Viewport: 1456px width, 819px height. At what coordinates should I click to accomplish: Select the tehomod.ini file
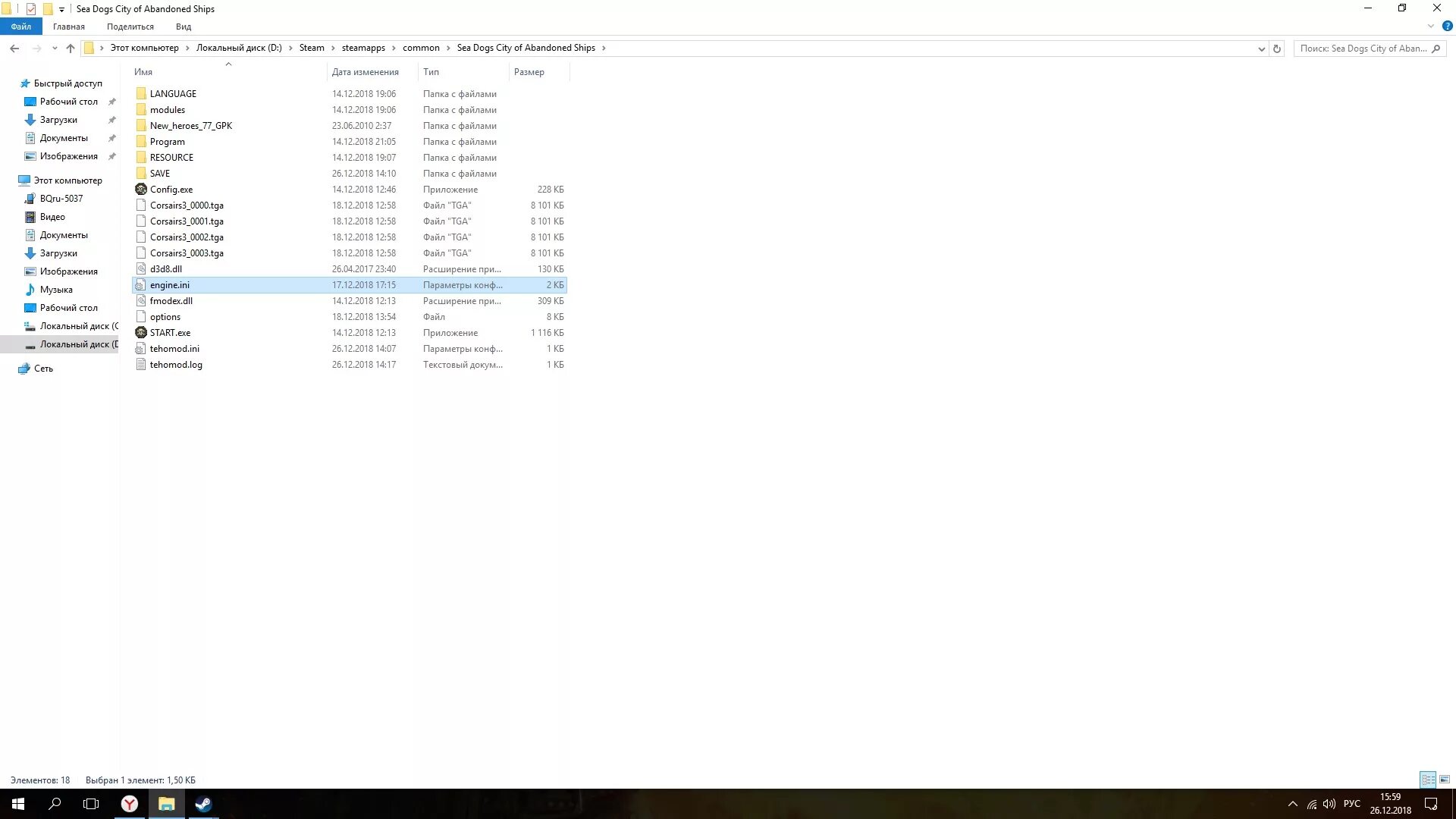pyautogui.click(x=174, y=349)
